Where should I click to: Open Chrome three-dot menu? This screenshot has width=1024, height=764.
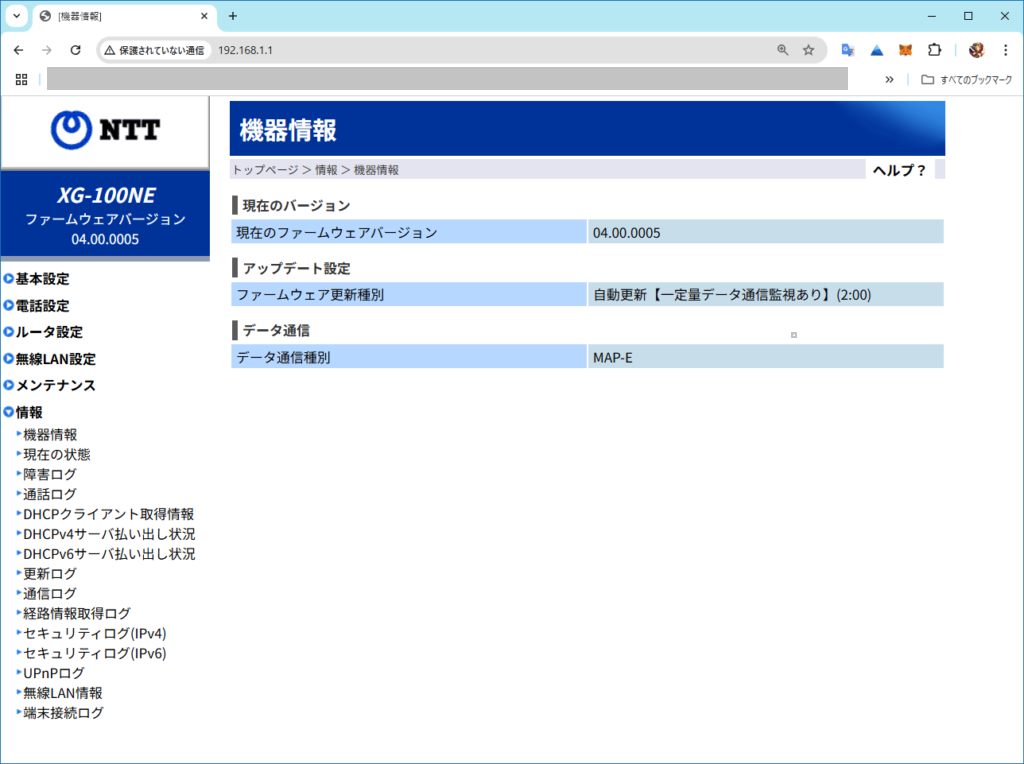click(x=1005, y=50)
